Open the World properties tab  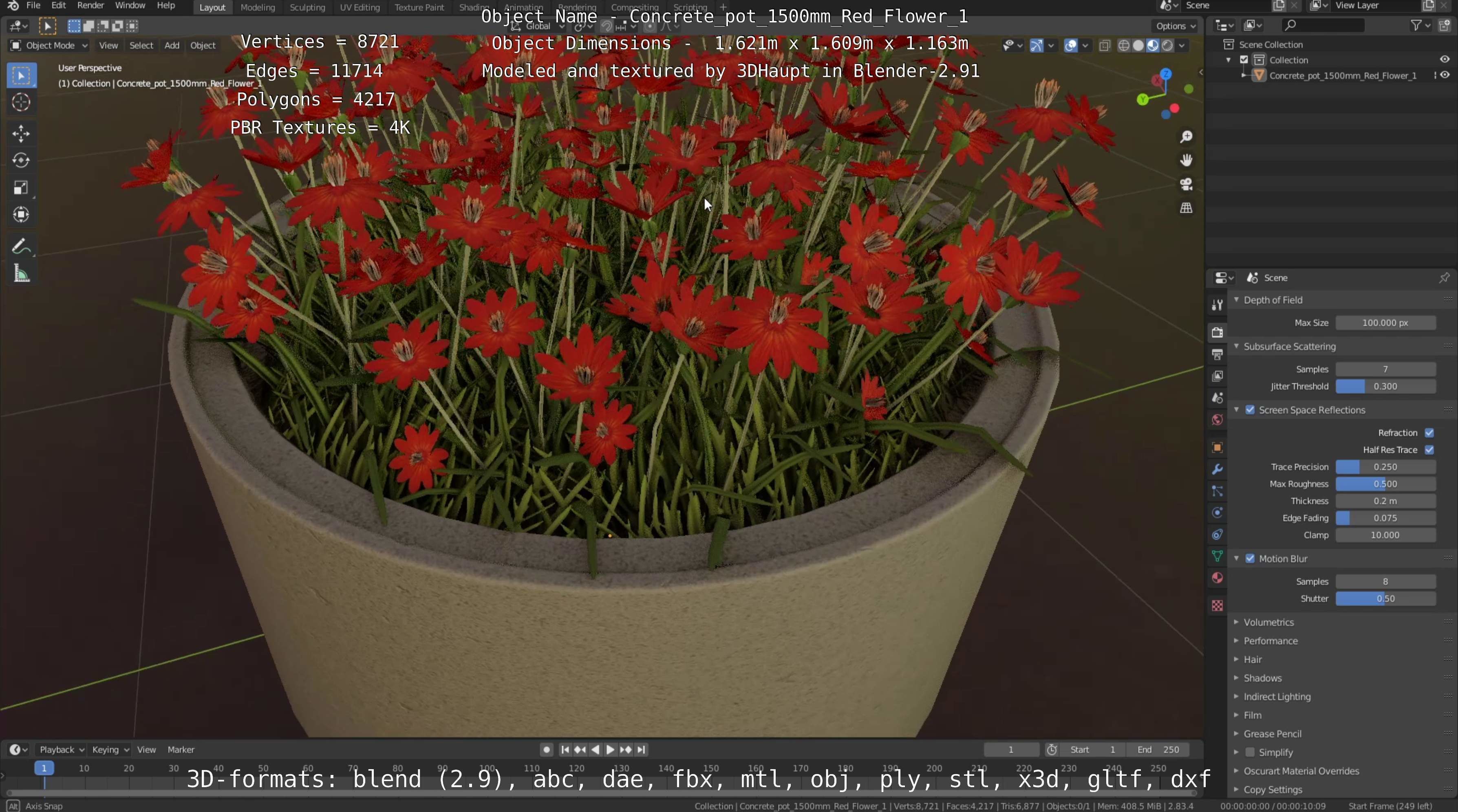pyautogui.click(x=1217, y=420)
